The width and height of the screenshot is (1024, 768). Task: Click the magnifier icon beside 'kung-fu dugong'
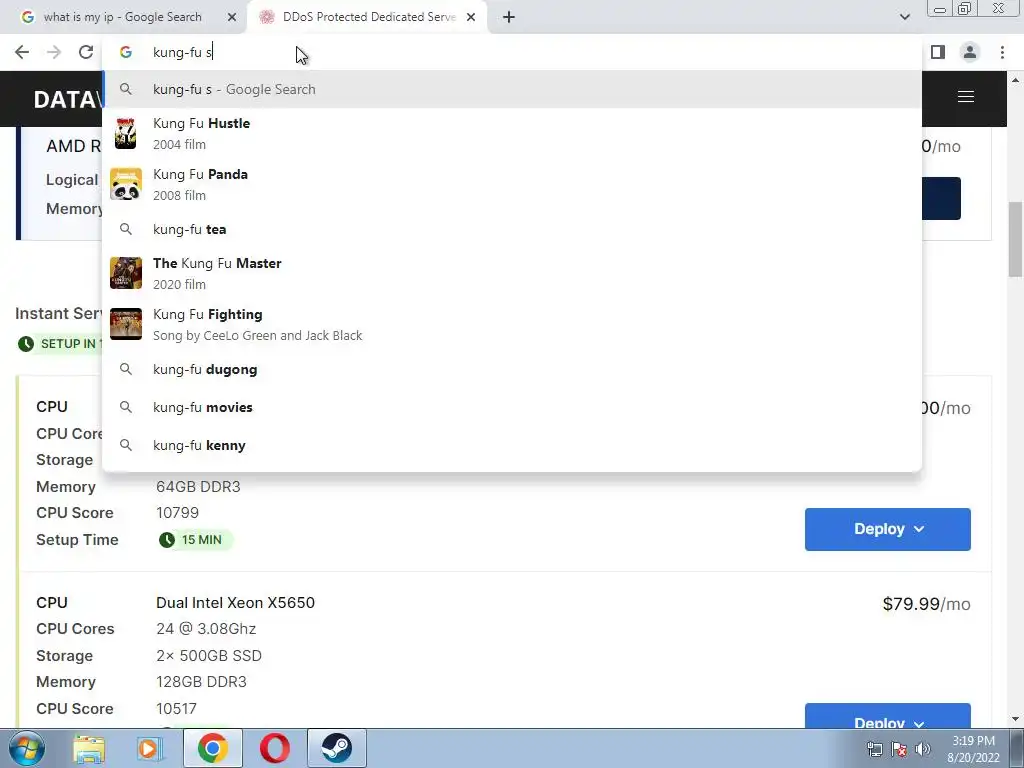126,369
